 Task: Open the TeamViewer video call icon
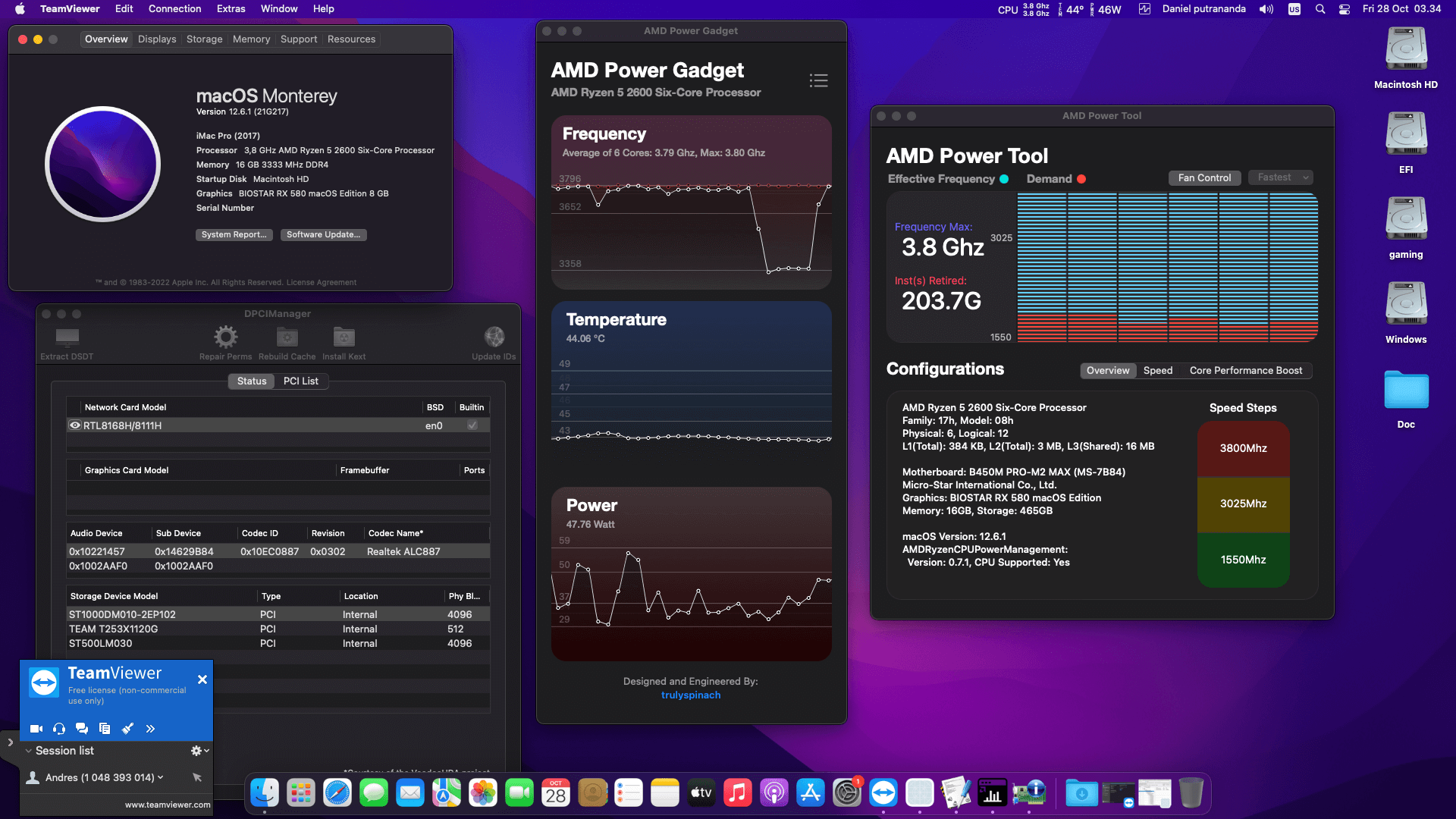pyautogui.click(x=36, y=729)
